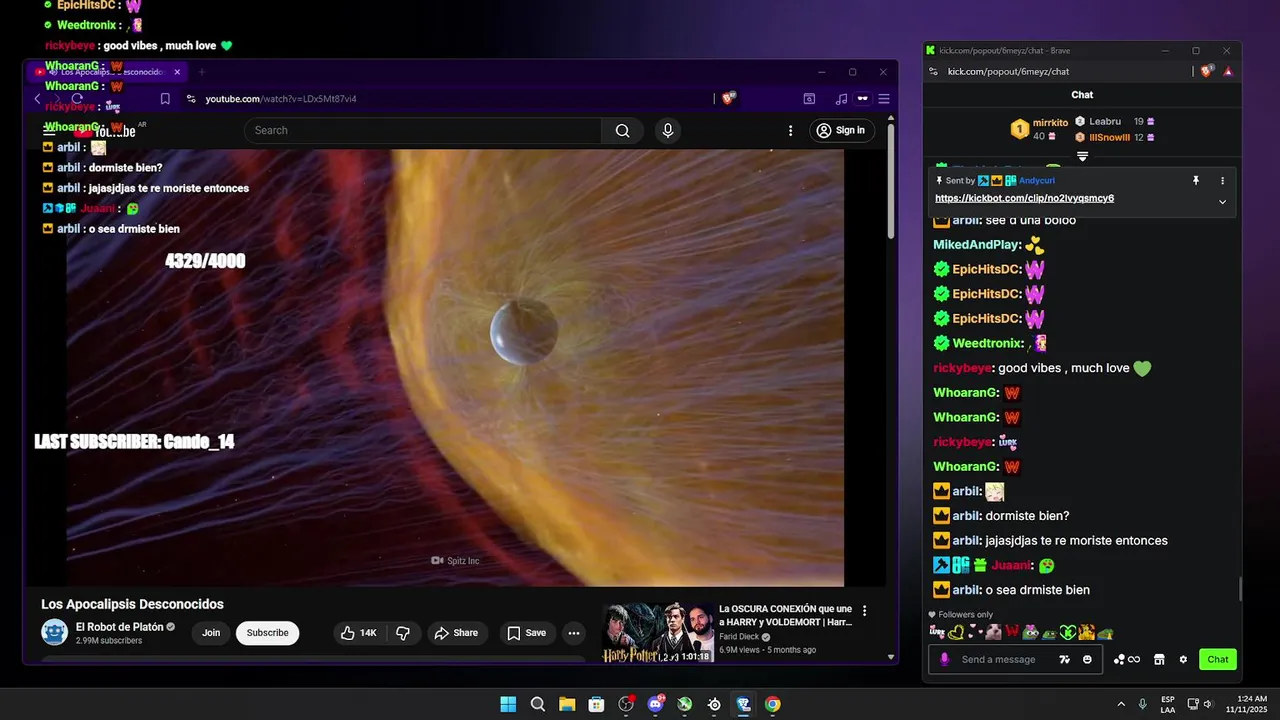1280x720 pixels.
Task: Open Brave Shields in Kick chat window
Action: tap(1207, 71)
